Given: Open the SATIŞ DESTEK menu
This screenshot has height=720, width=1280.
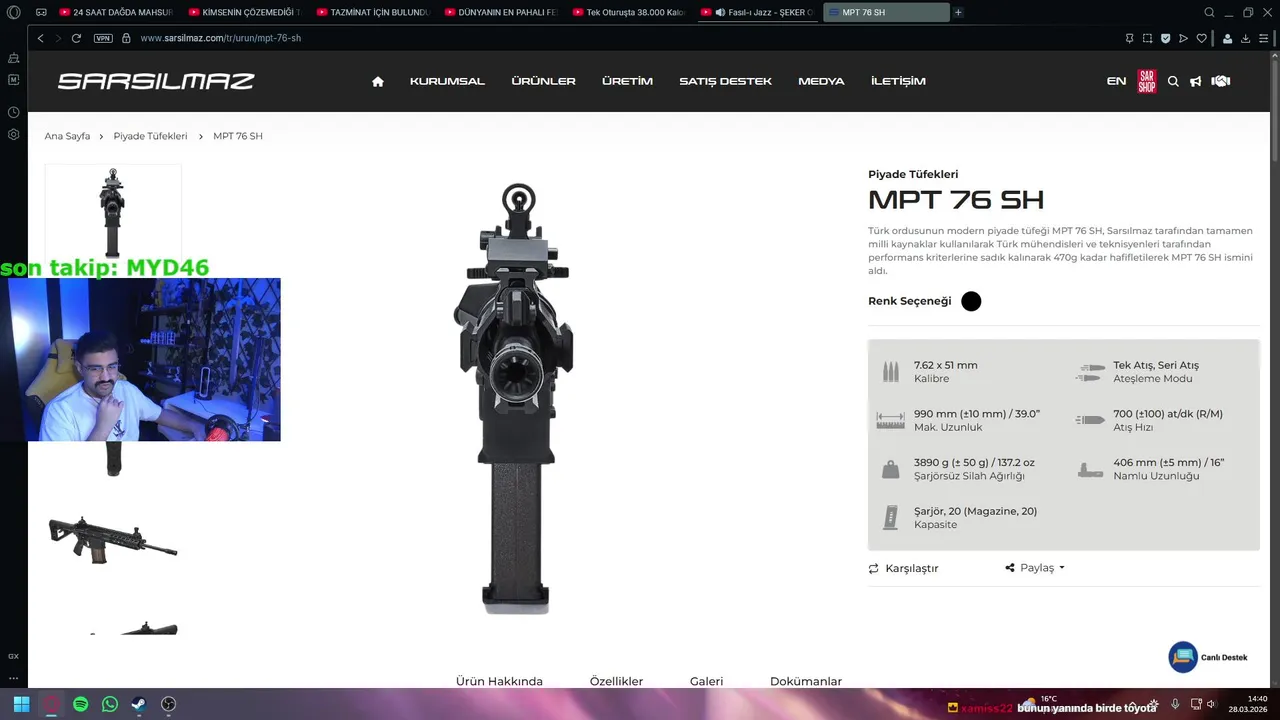Looking at the screenshot, I should (725, 81).
